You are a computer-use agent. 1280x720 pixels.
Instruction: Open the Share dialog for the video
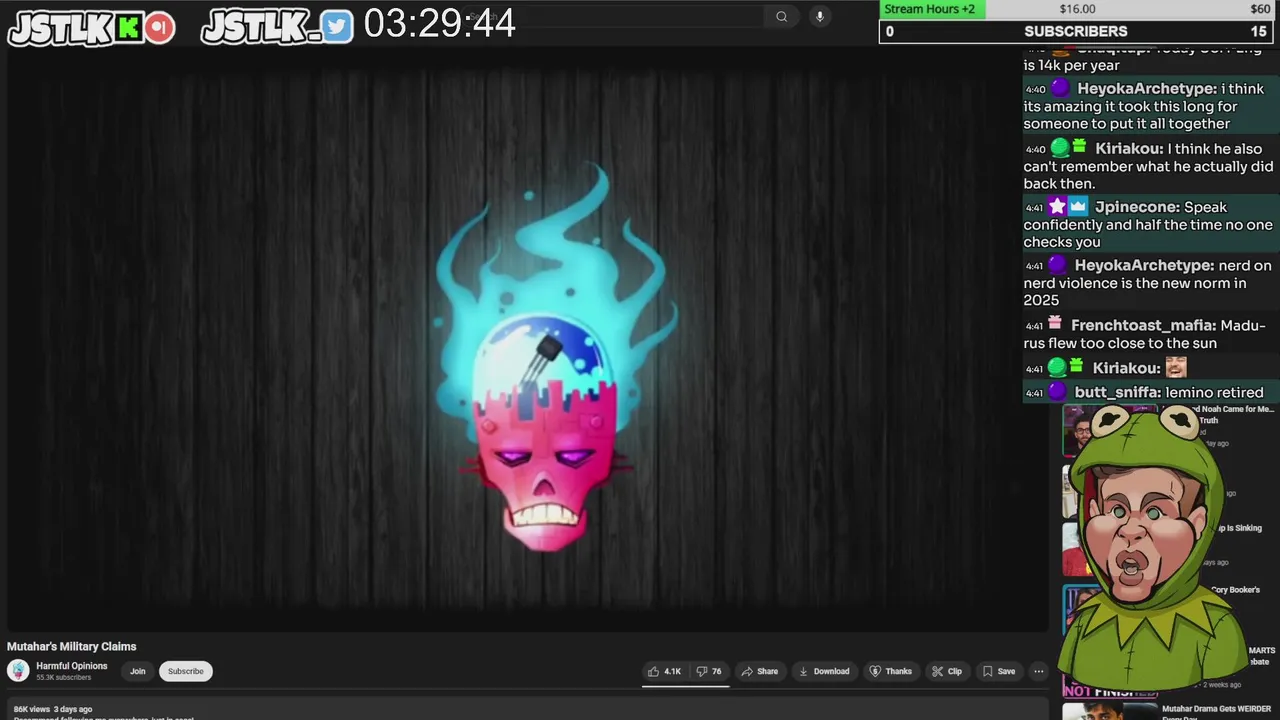point(760,671)
